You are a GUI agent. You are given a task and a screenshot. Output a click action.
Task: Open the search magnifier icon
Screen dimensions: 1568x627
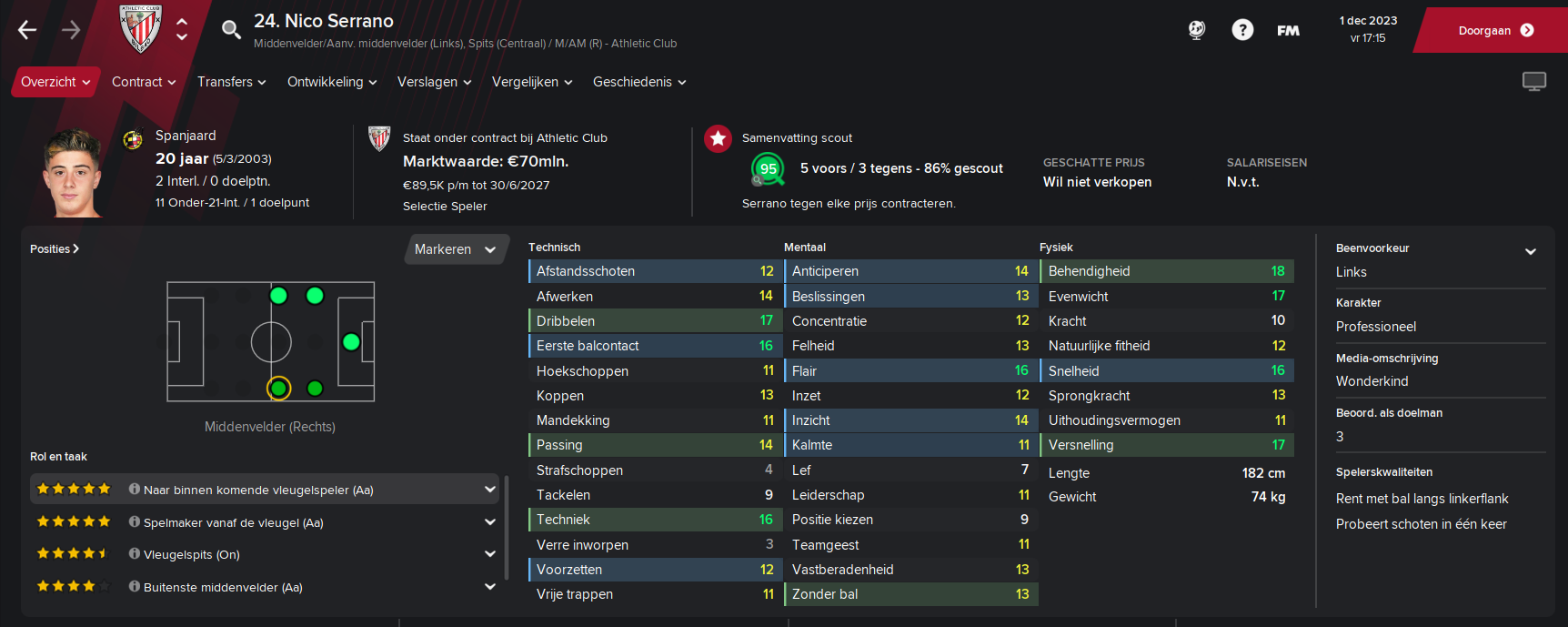tap(231, 30)
